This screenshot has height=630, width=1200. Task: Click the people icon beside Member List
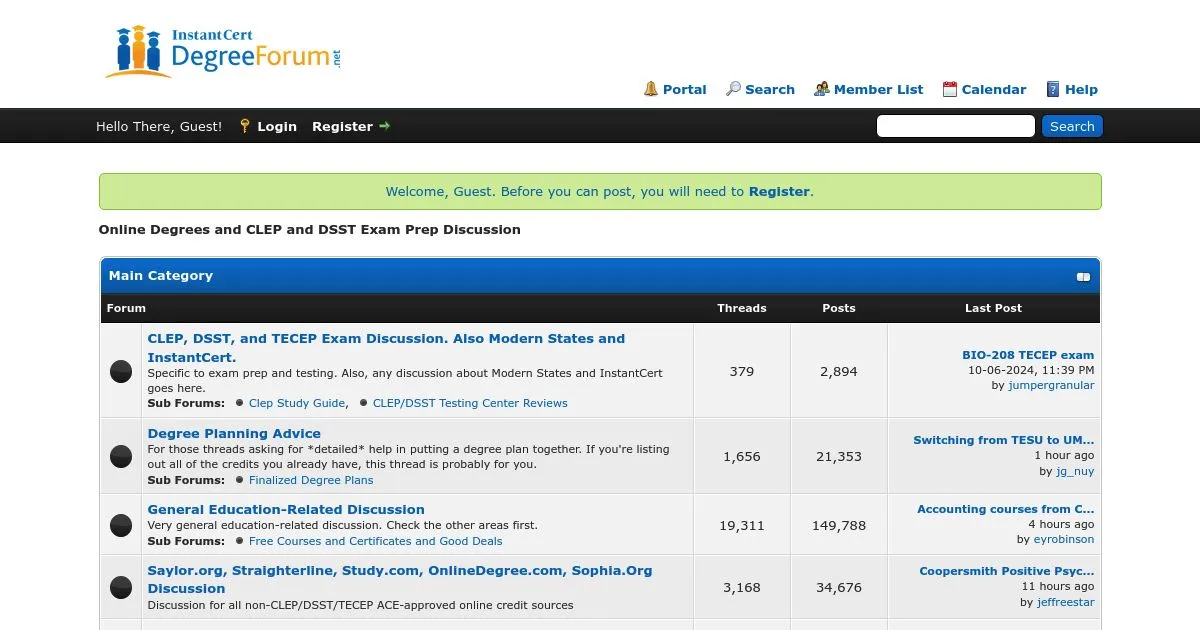[x=822, y=89]
